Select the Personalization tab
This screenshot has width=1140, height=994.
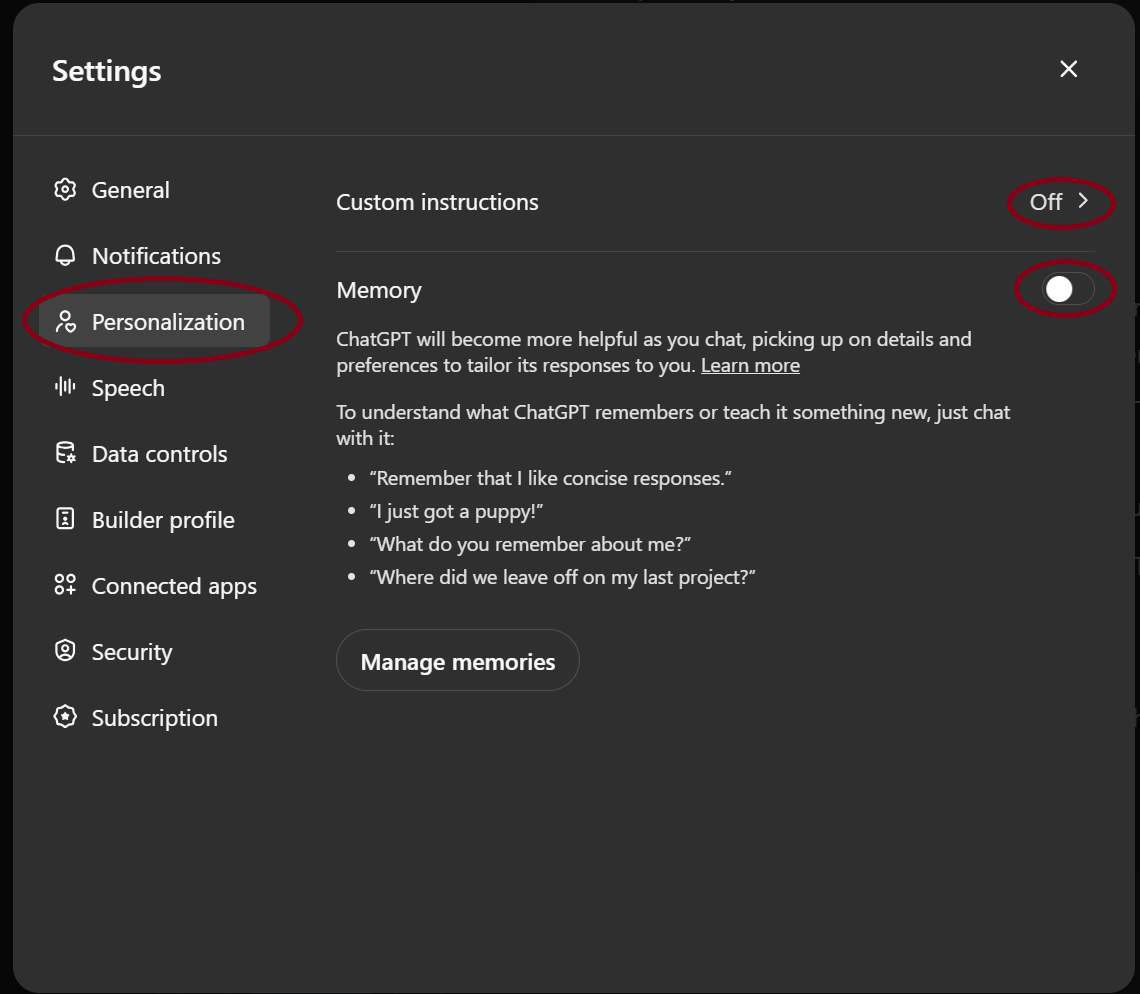tap(154, 321)
